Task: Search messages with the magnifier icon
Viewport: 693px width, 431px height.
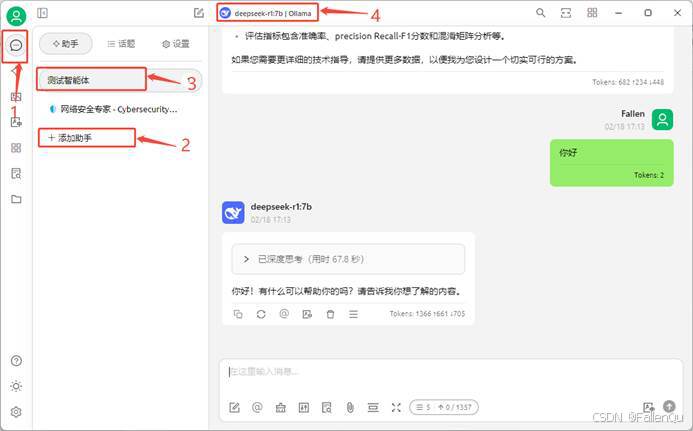Action: point(541,13)
